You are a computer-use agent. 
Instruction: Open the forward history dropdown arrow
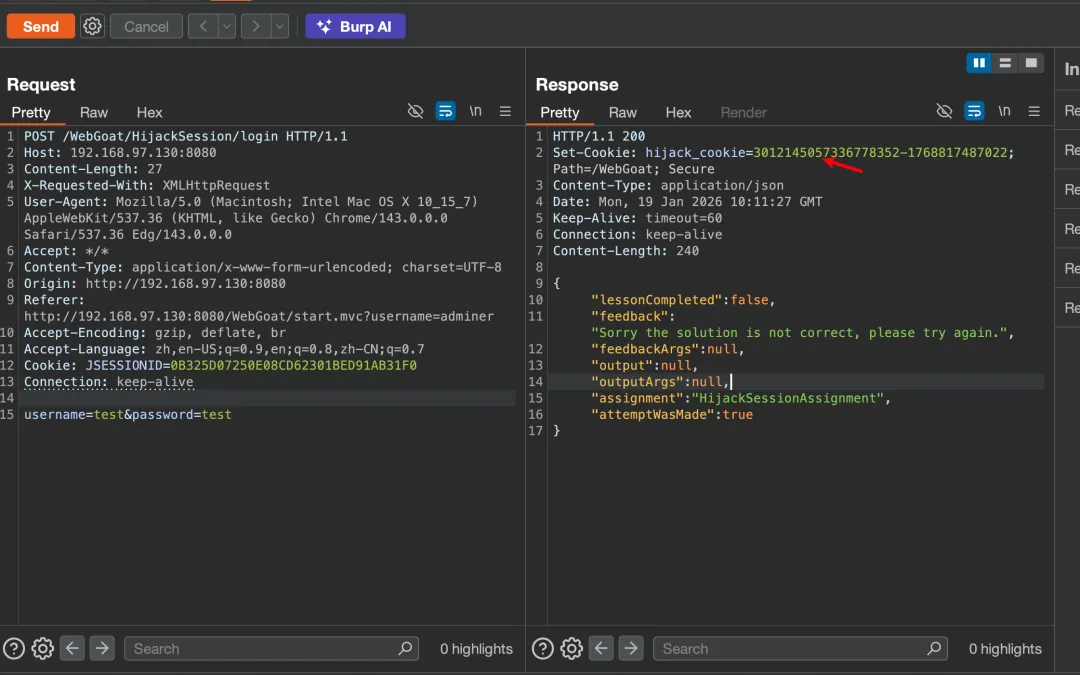[x=280, y=26]
